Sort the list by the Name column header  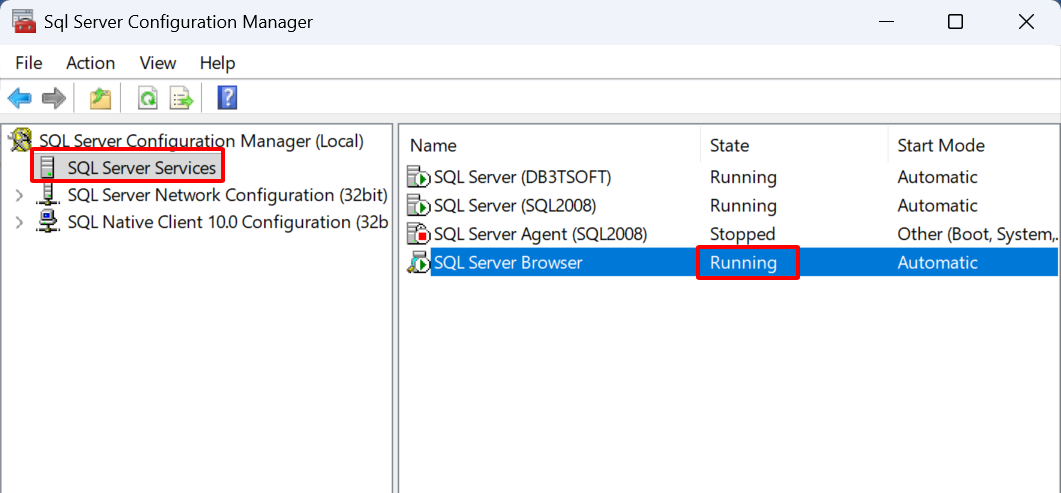[x=433, y=146]
